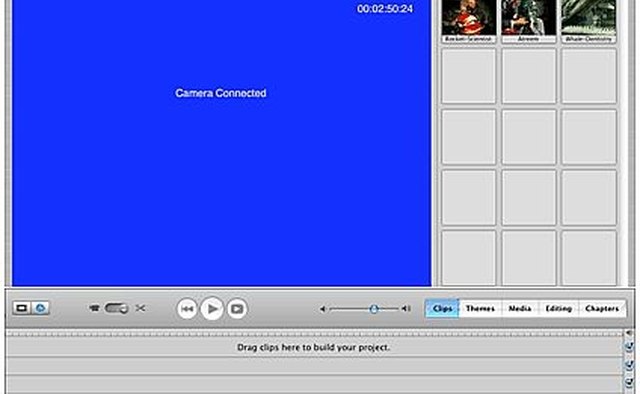The width and height of the screenshot is (640, 394).
Task: Go to the Chapters tab
Action: 602,308
